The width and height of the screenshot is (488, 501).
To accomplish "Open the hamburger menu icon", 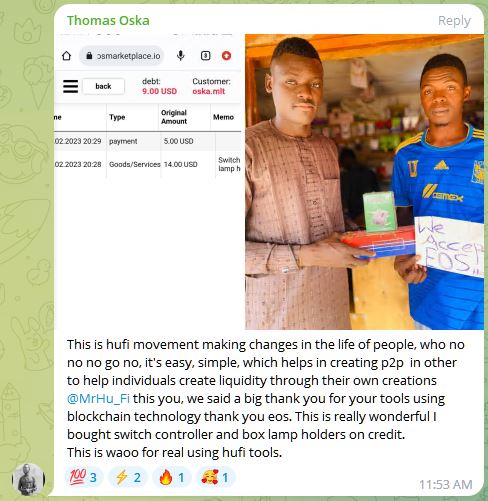I will click(70, 87).
